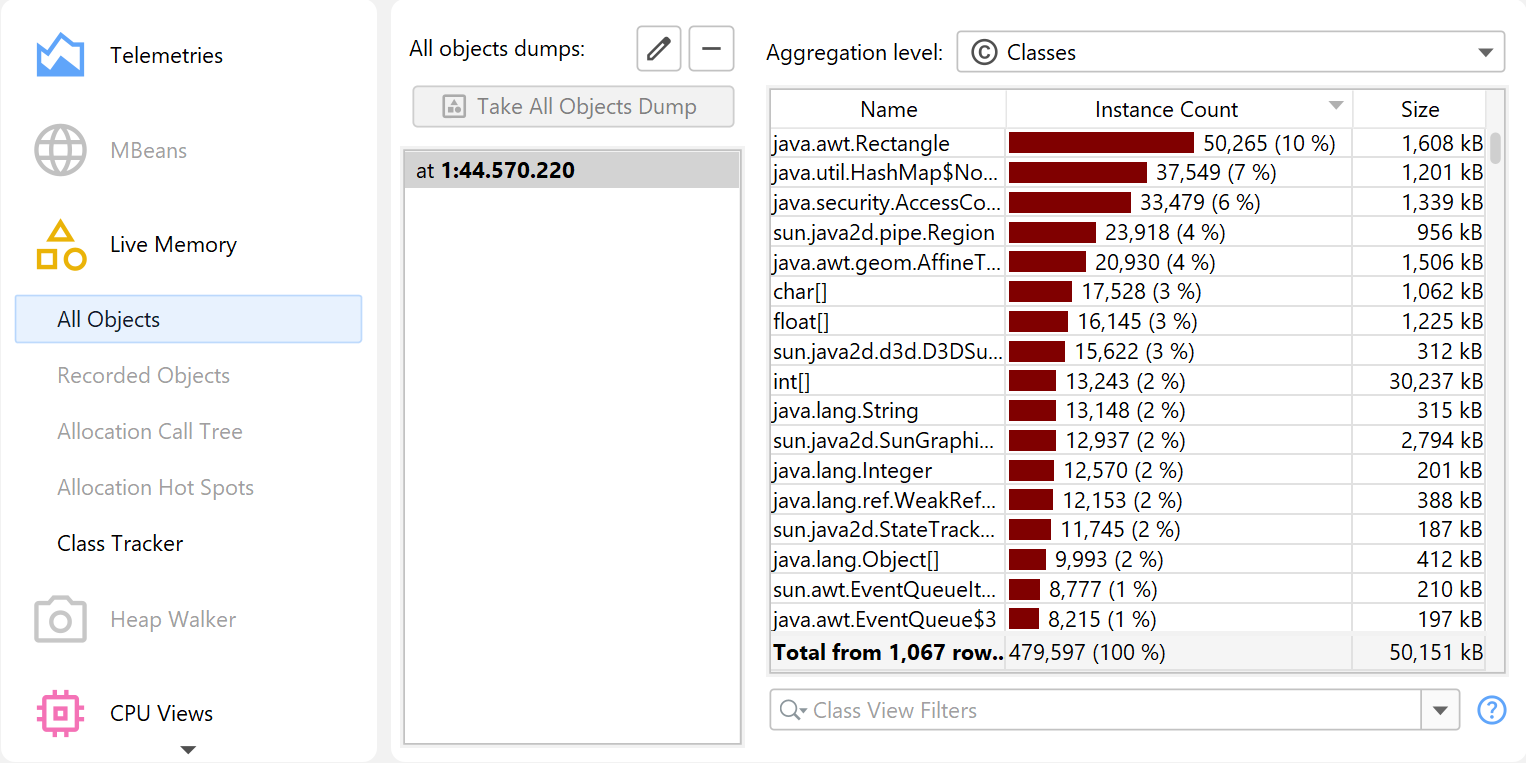
Task: Select the int[] row
Action: (x=1128, y=381)
